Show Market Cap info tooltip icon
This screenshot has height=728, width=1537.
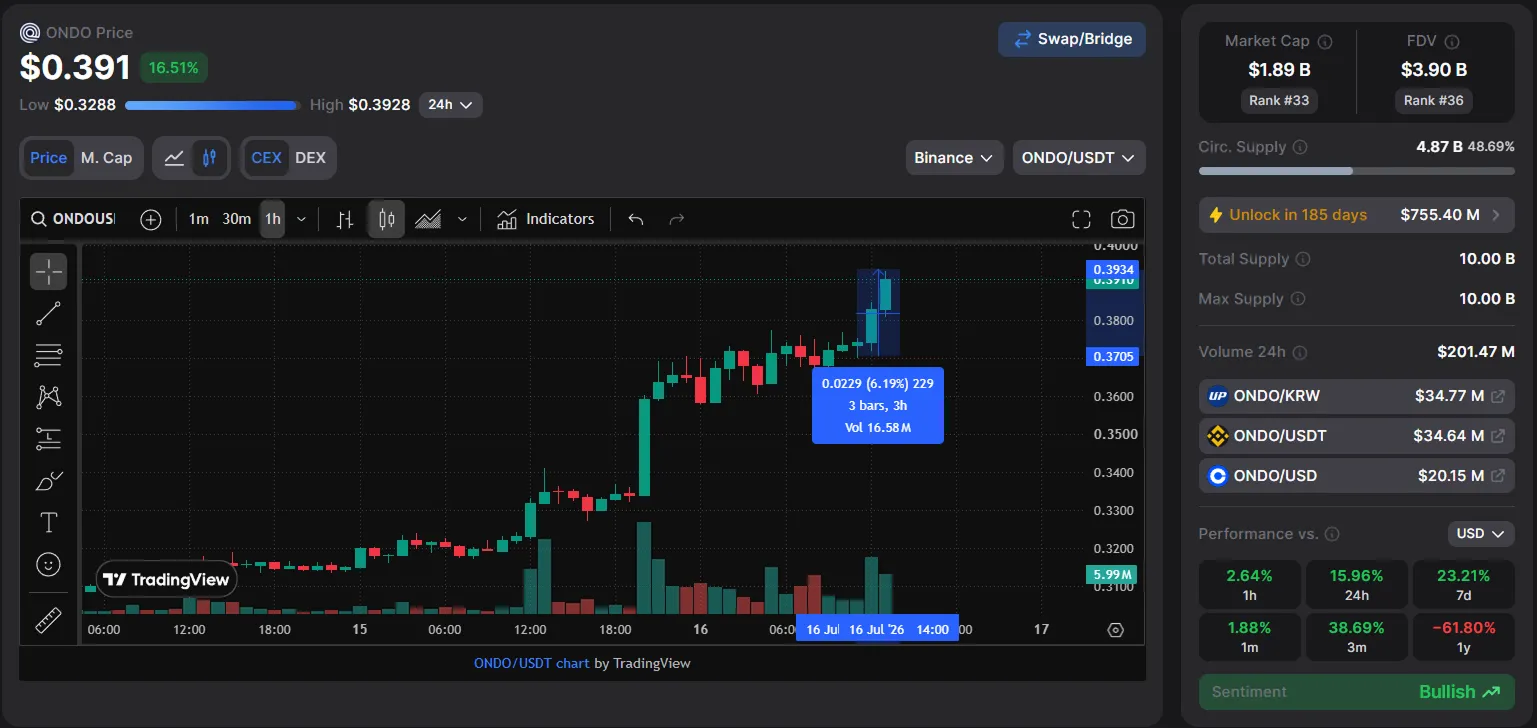point(1325,42)
